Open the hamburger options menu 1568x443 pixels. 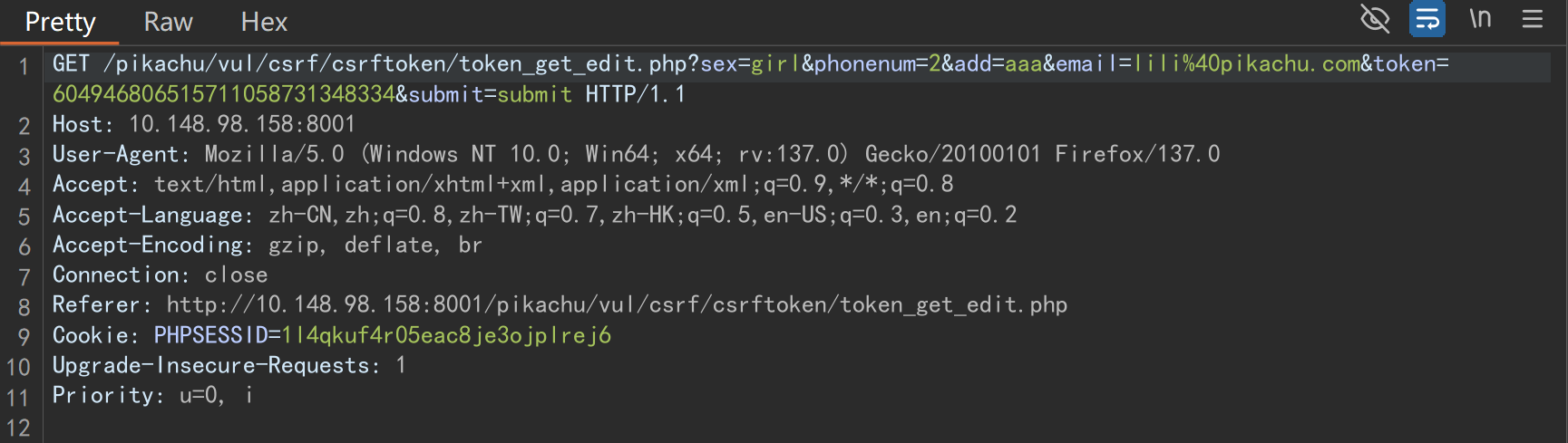coord(1533,18)
